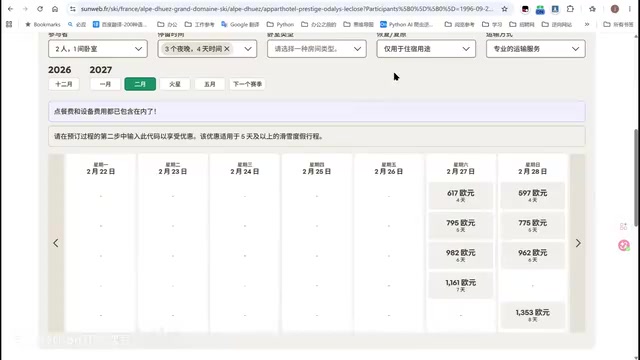Screen dimensions: 640x360
Task: Bookmark this page with star icon
Action: (x=504, y=9)
